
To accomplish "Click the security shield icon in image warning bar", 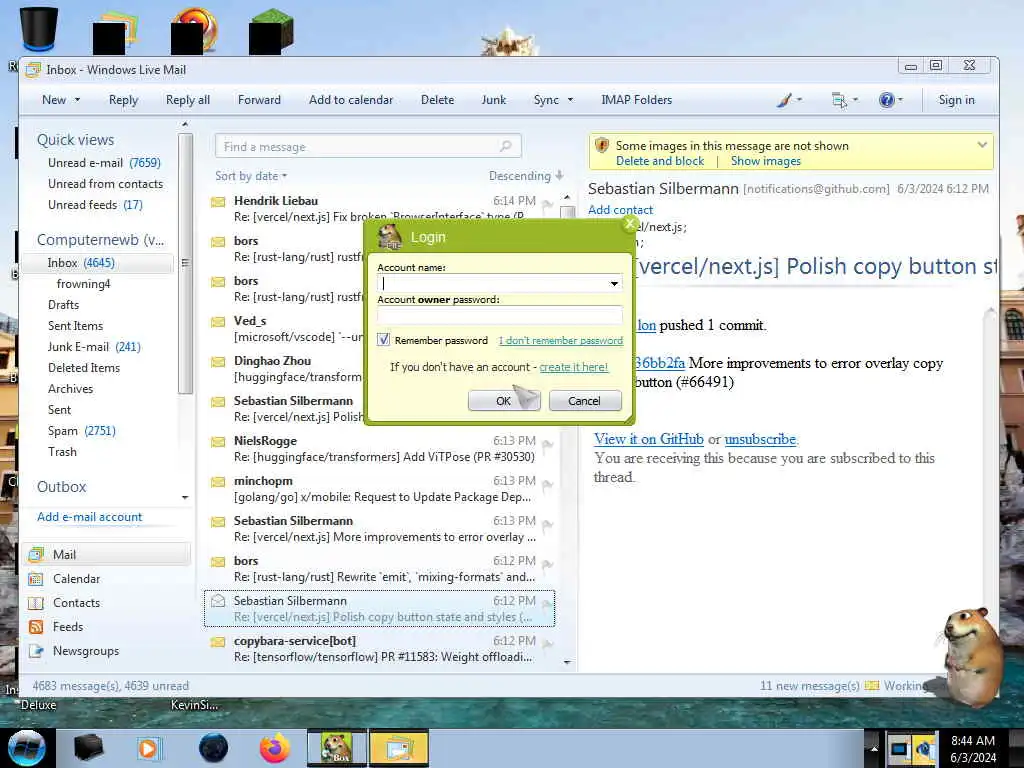I will tap(602, 146).
